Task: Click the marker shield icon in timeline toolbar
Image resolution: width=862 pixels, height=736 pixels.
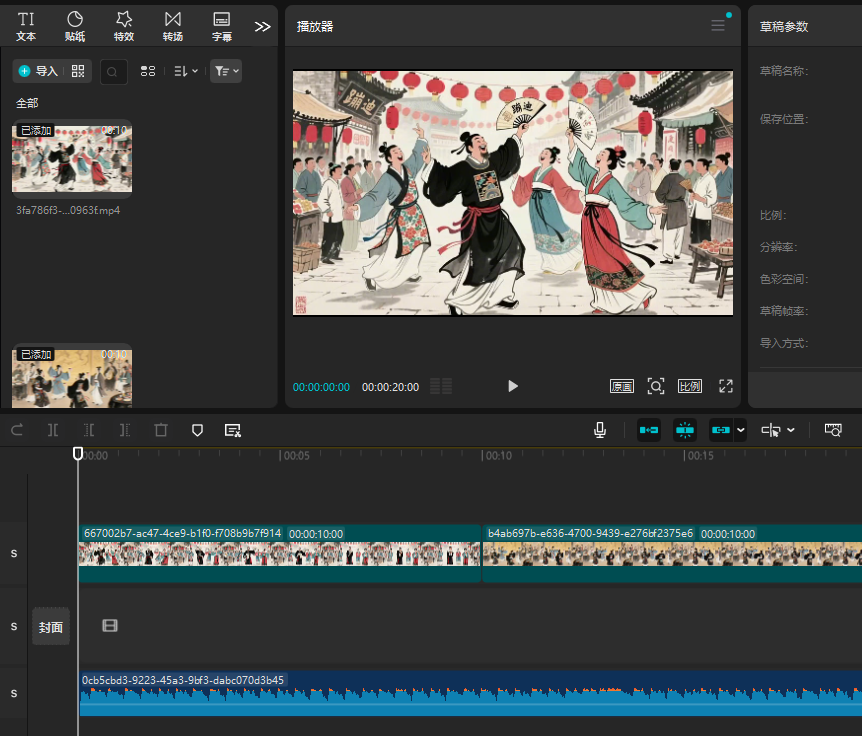Action: (x=197, y=430)
